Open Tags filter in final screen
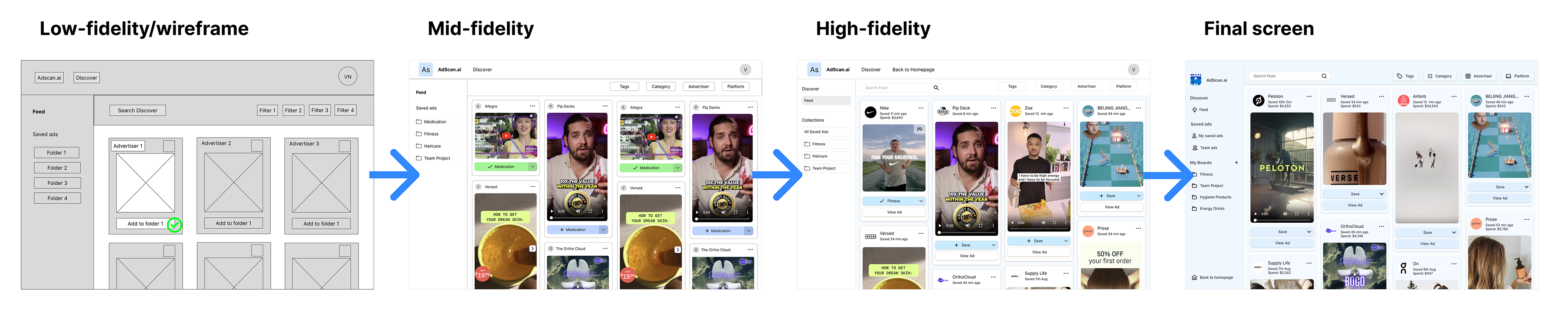 tap(1405, 76)
